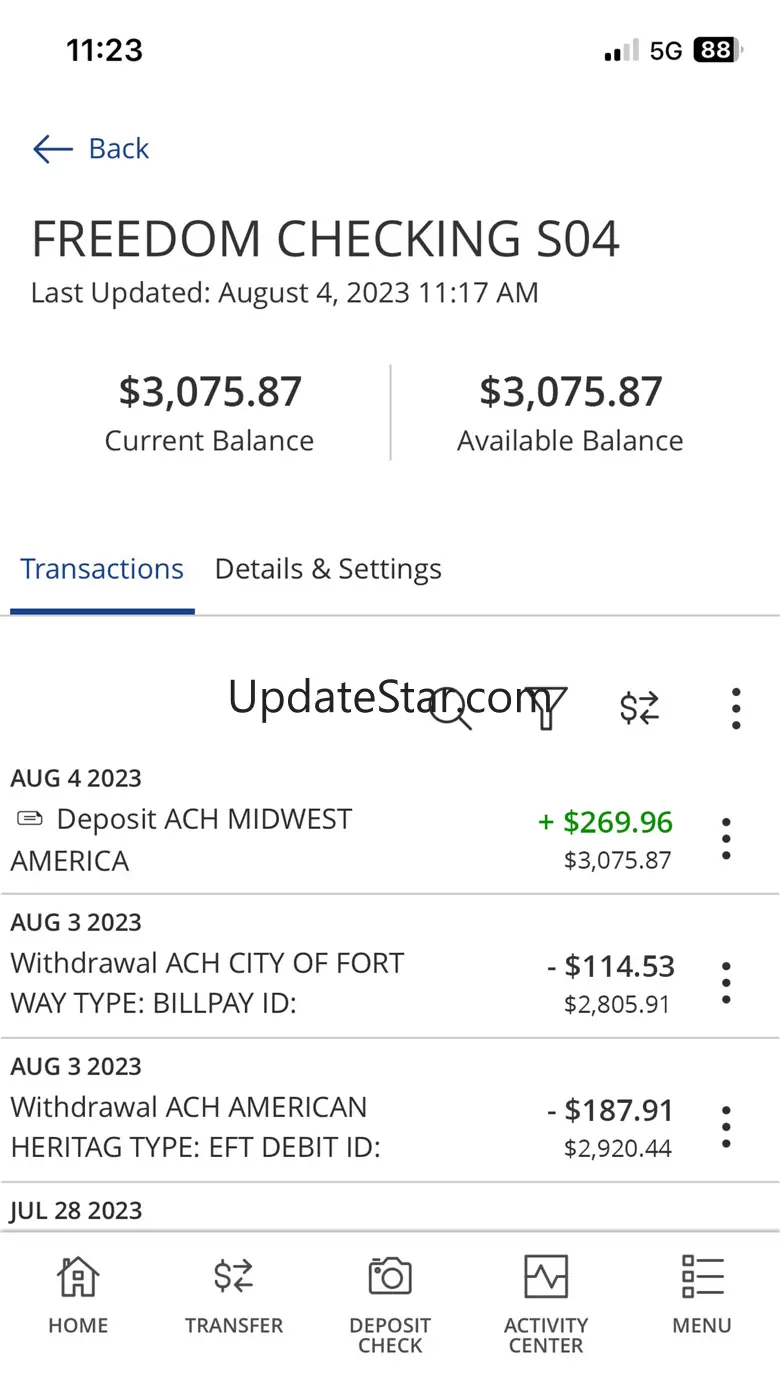Tap the dollar transfer arrows toolbar icon
This screenshot has width=780, height=1387.
tap(639, 708)
